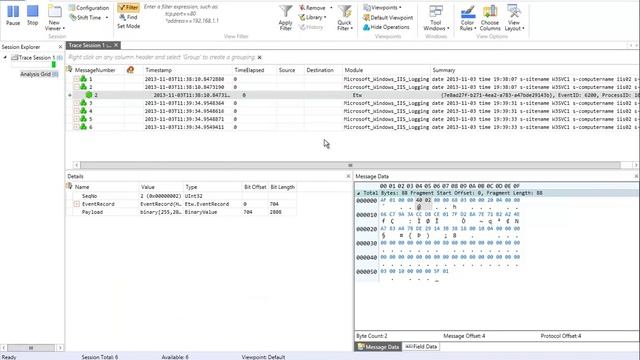Expand message row 5

(76, 119)
